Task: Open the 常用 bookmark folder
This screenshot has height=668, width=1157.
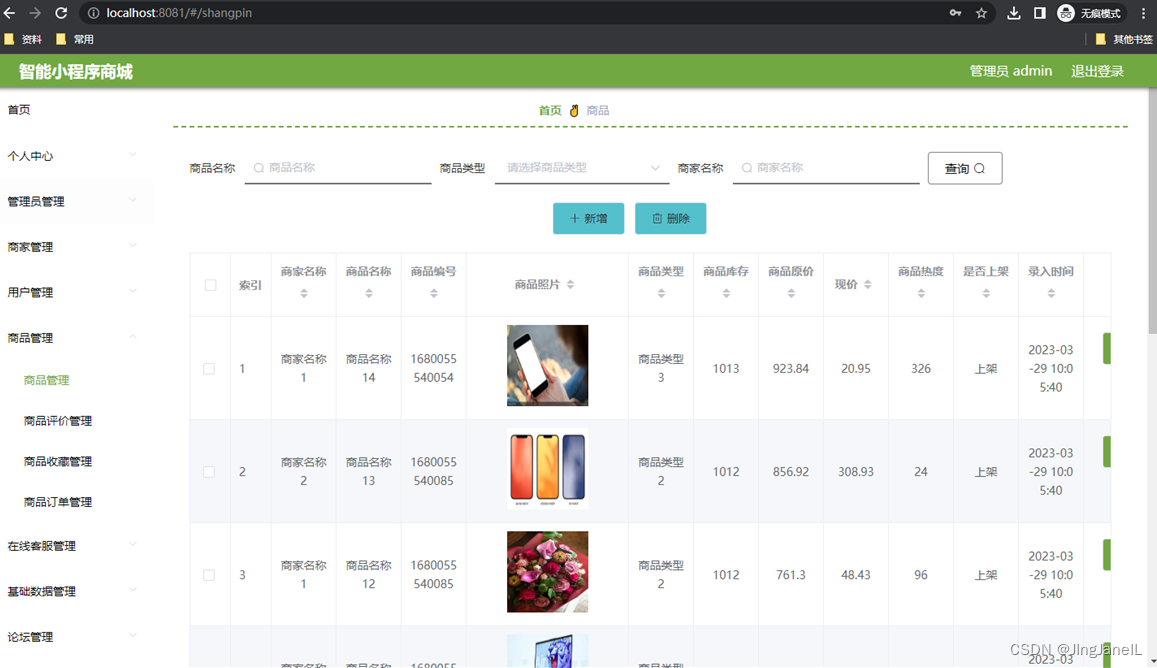Action: 75,39
